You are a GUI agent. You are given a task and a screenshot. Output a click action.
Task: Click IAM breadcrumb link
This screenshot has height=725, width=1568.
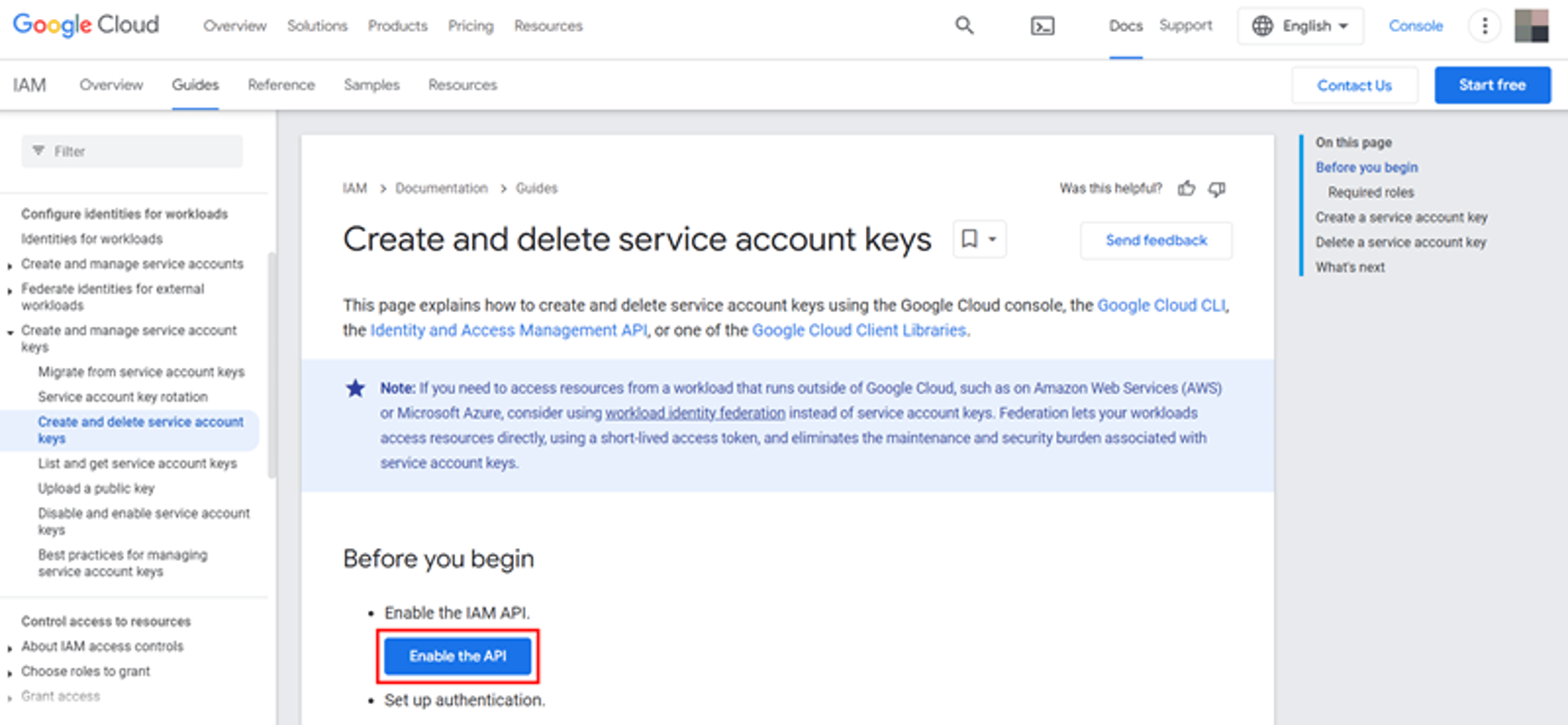tap(354, 188)
